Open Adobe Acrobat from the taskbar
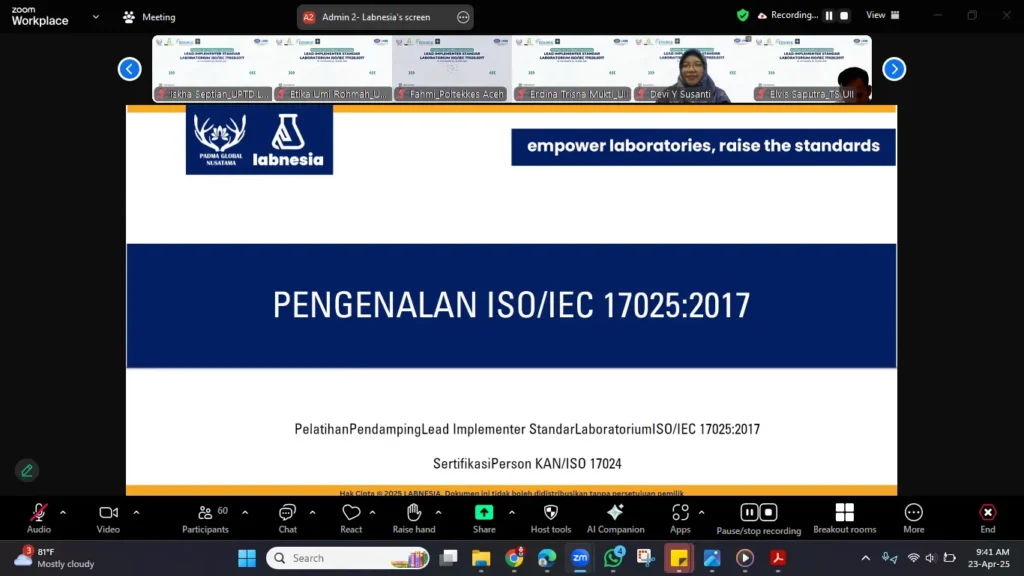1024x576 pixels. point(778,558)
